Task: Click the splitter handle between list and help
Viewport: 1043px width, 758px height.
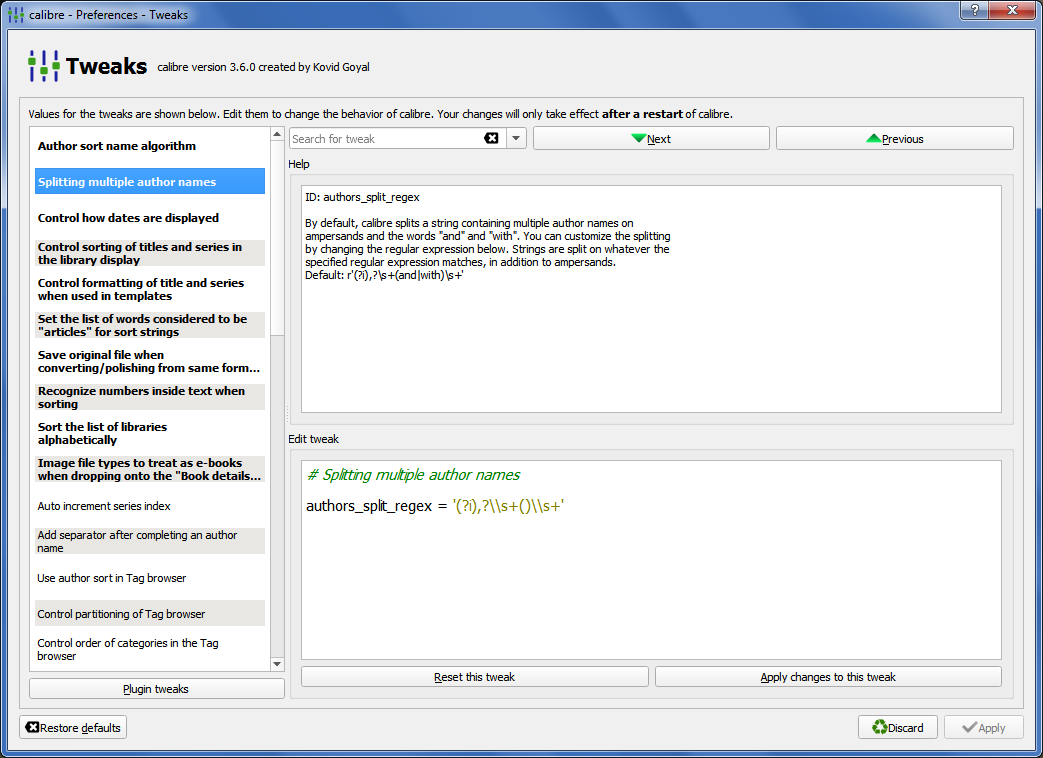Action: tap(287, 414)
